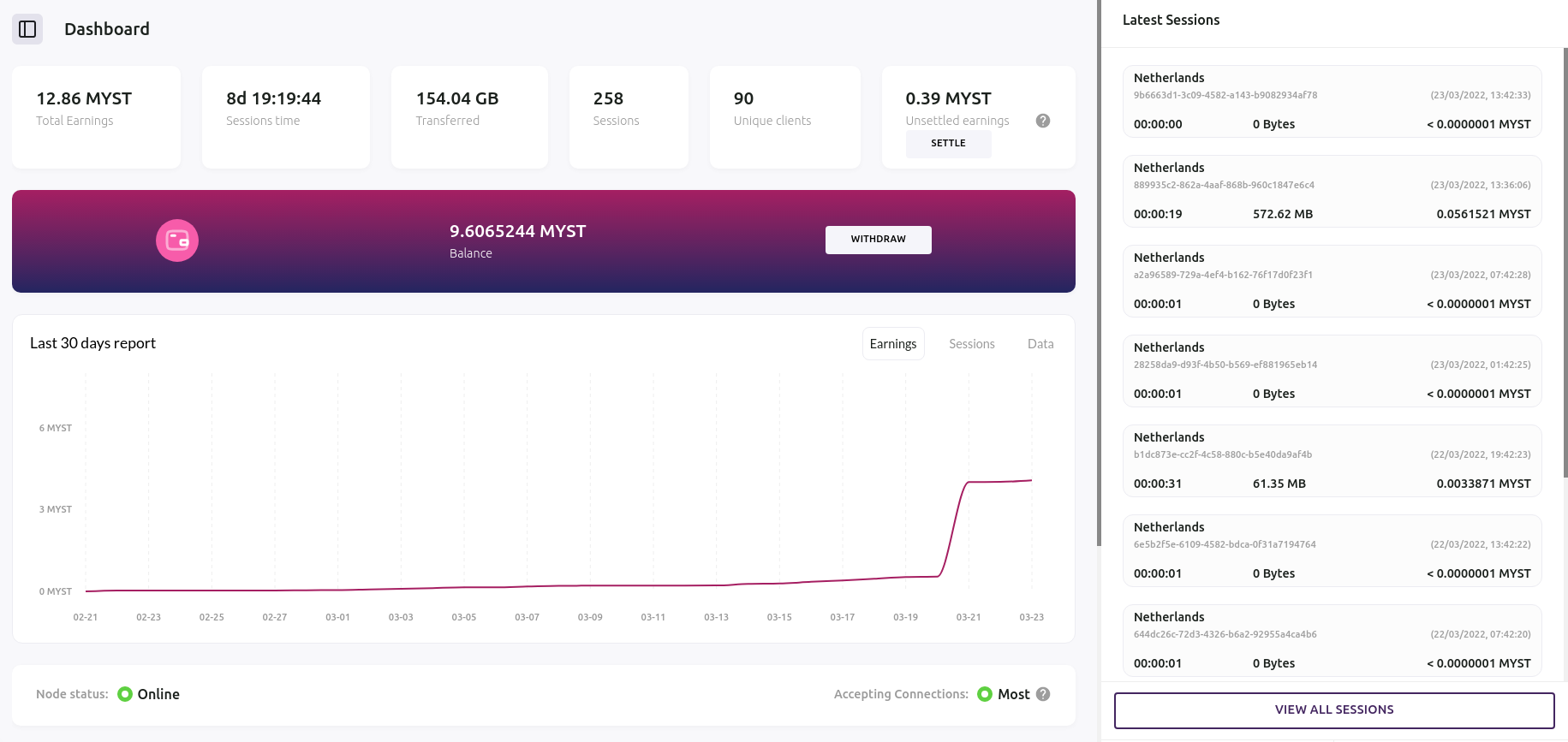1568x742 pixels.
Task: Click the 8d 19:19:44 Sessions time value
Action: click(273, 98)
